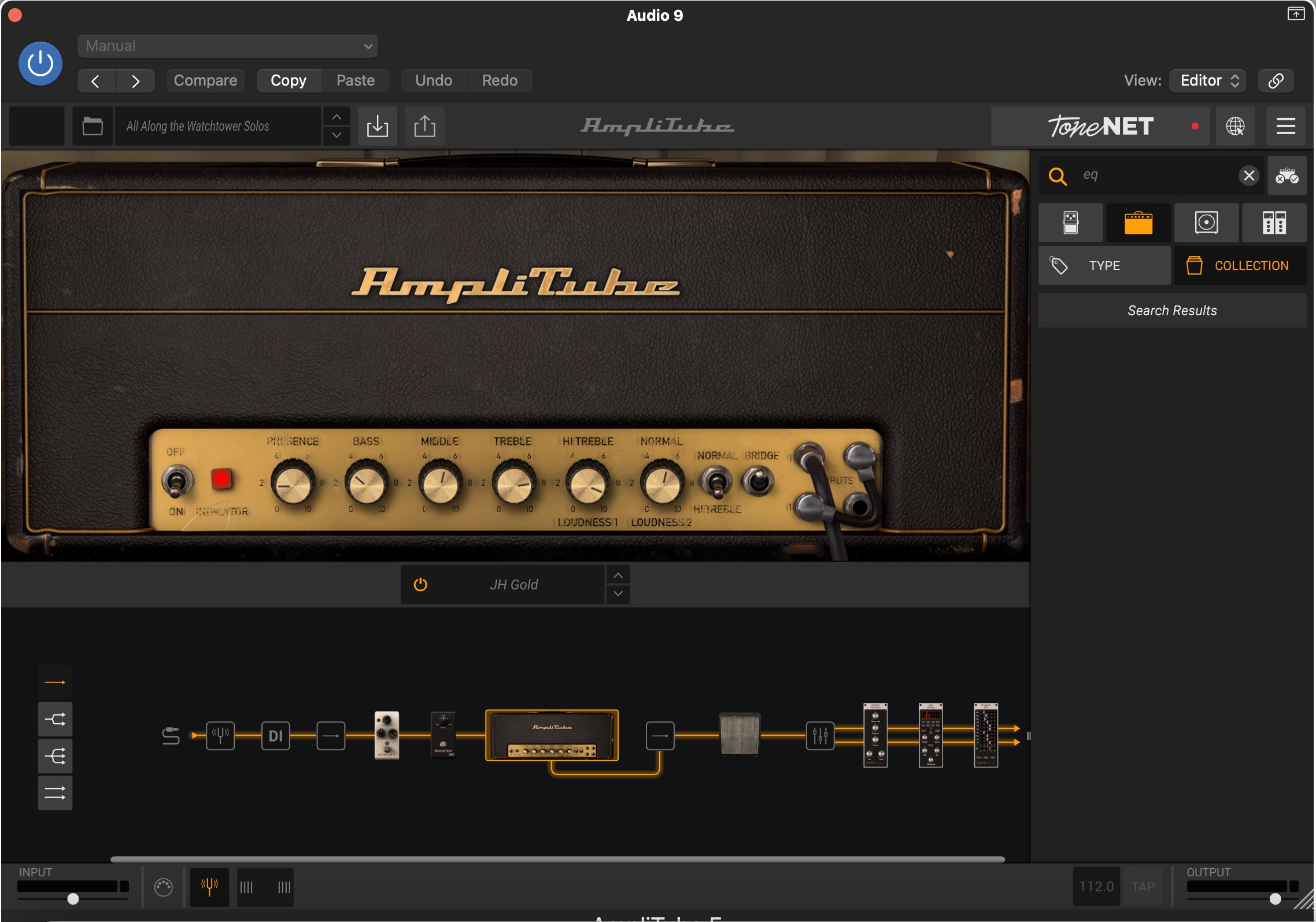
Task: Switch to the TYPE filter tab
Action: pos(1104,265)
